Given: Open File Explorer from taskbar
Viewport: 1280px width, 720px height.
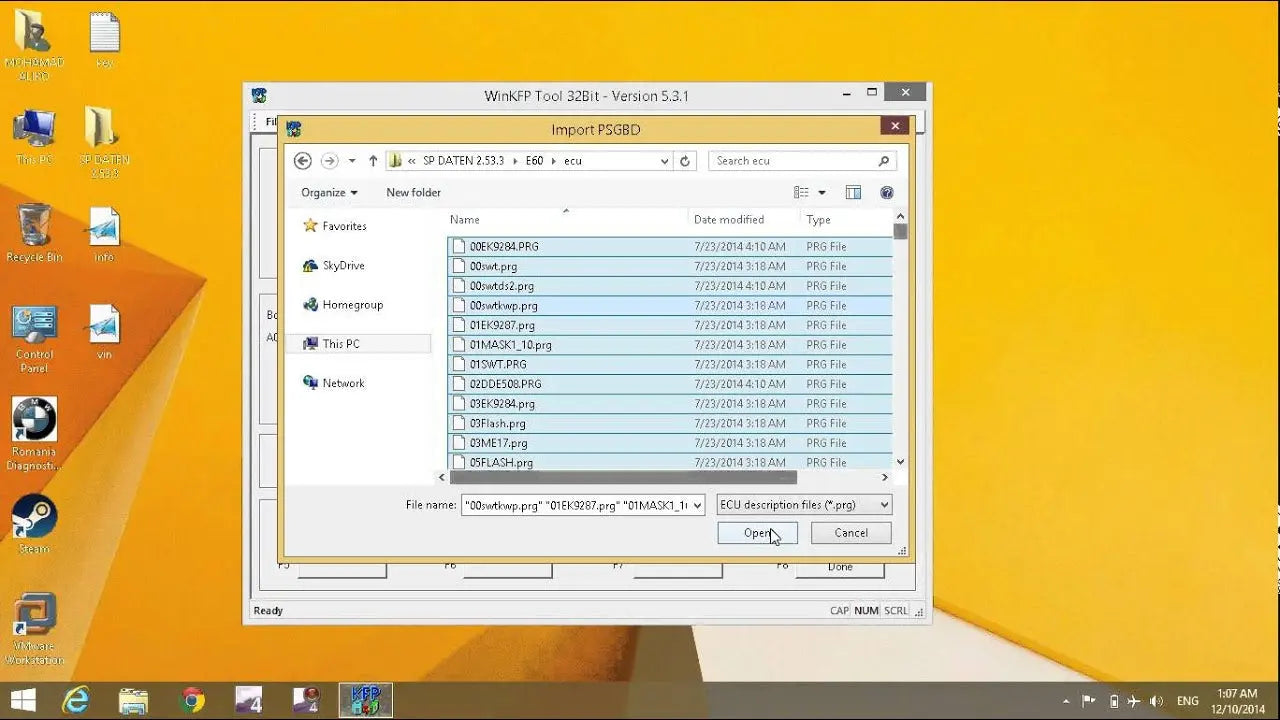Looking at the screenshot, I should pyautogui.click(x=133, y=700).
